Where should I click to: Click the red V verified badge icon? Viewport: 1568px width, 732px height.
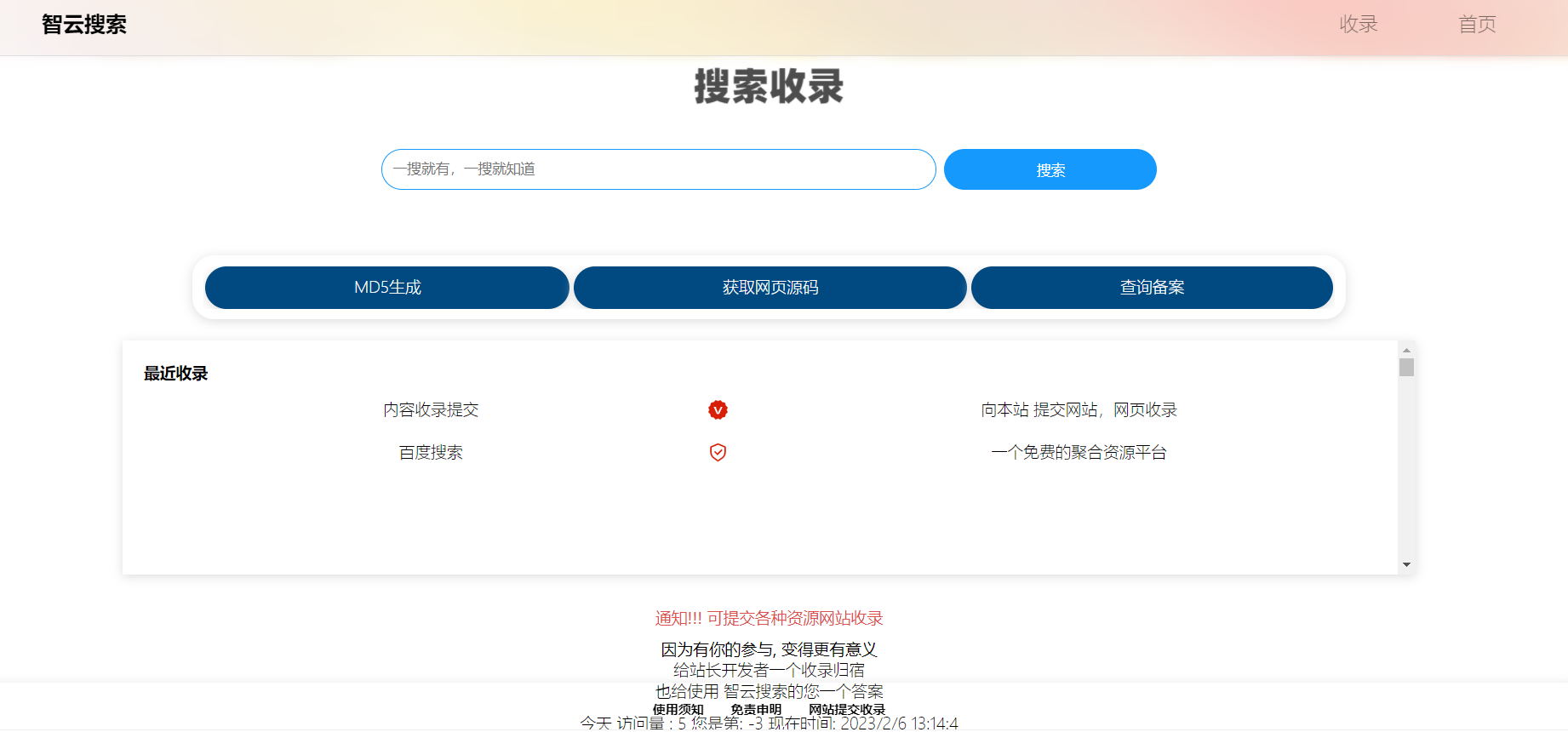(718, 410)
